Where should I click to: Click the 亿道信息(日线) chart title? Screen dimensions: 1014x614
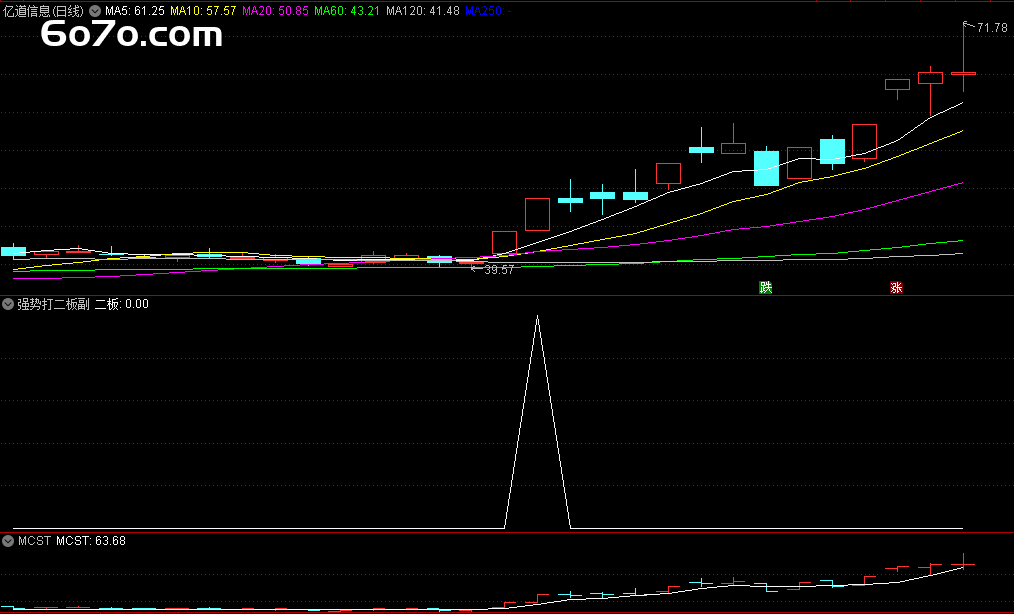[43, 11]
